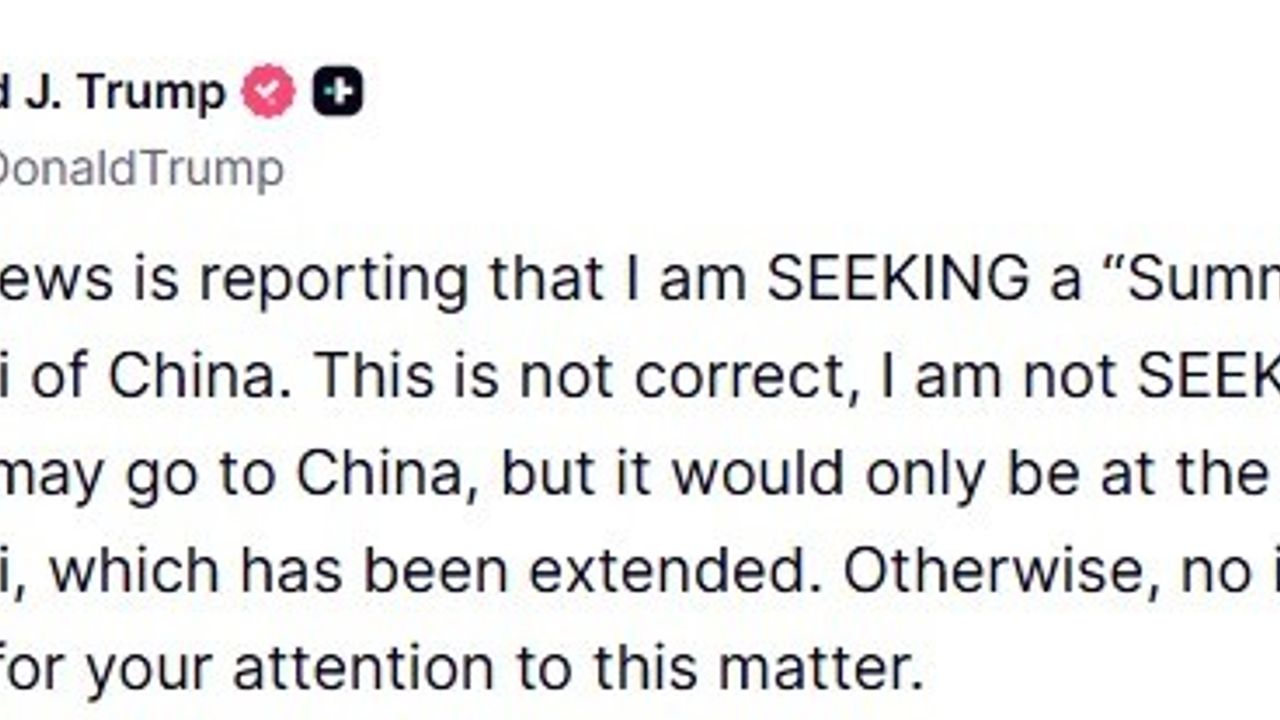
Task: Click the black plus badge icon
Action: [x=337, y=92]
